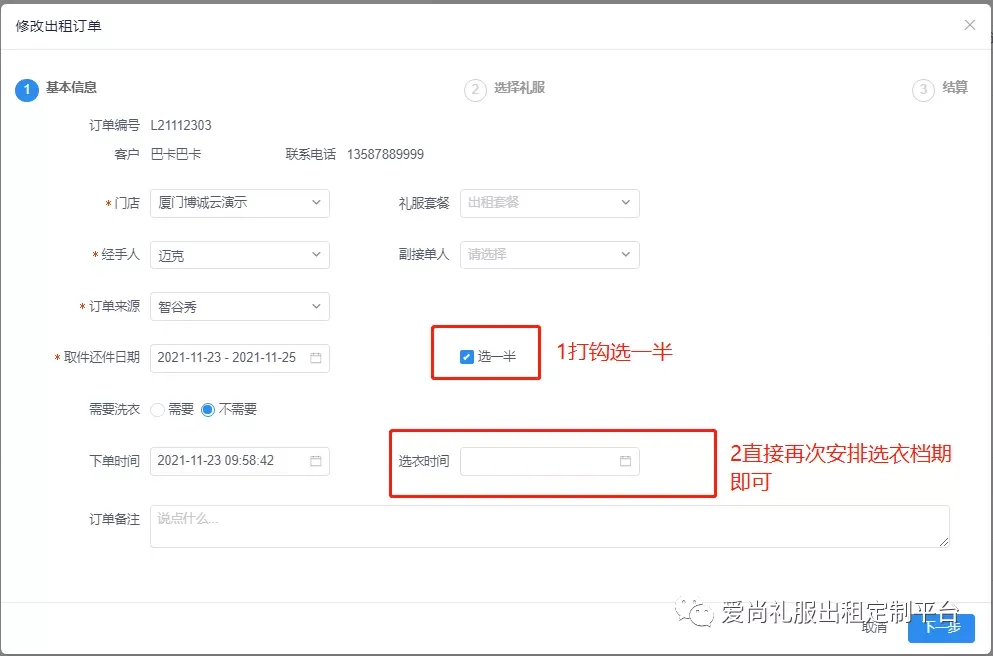Image resolution: width=993 pixels, height=656 pixels.
Task: Click step 2 circle icon 选择礼服
Action: [475, 90]
